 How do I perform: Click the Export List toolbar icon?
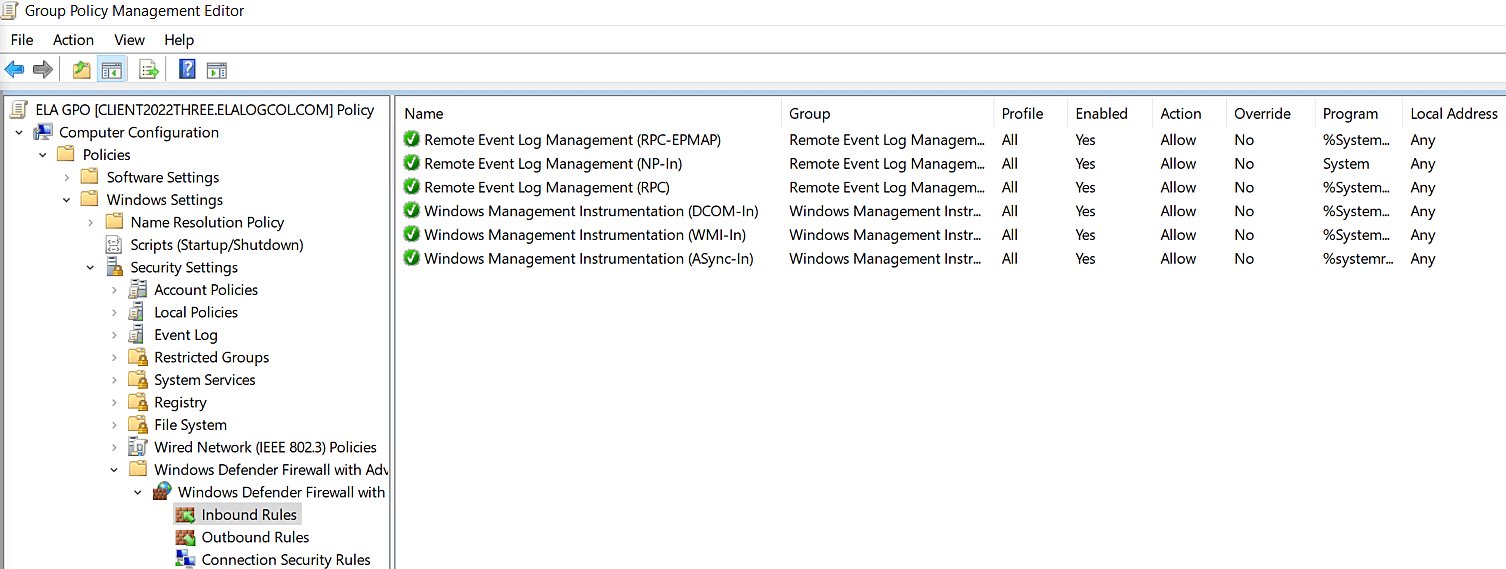coord(149,69)
